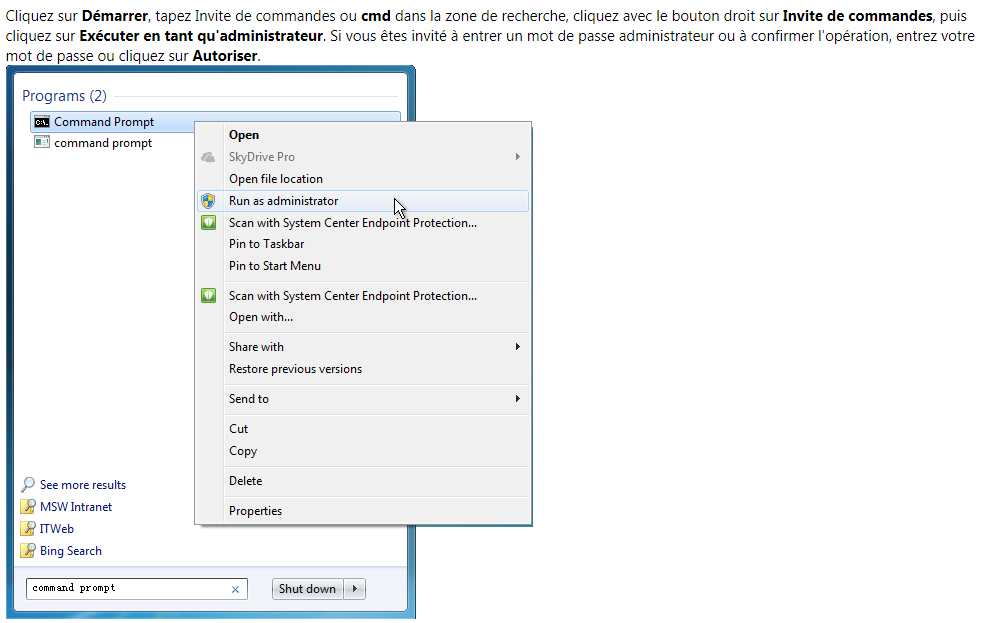Select Open file location menu entry
This screenshot has height=623, width=1005.
pos(276,179)
